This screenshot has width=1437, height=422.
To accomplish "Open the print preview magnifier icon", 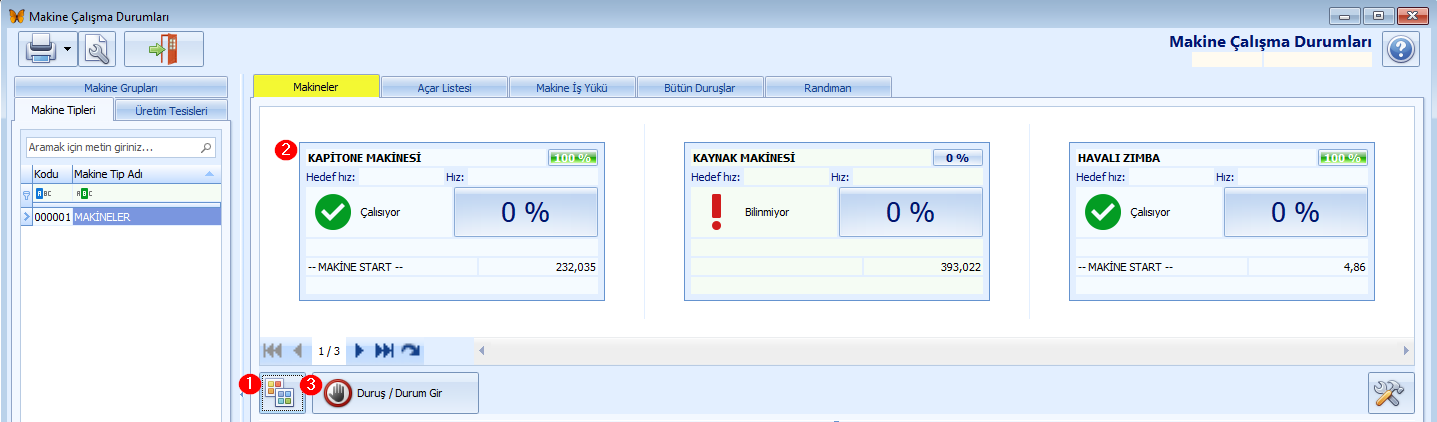I will point(97,48).
